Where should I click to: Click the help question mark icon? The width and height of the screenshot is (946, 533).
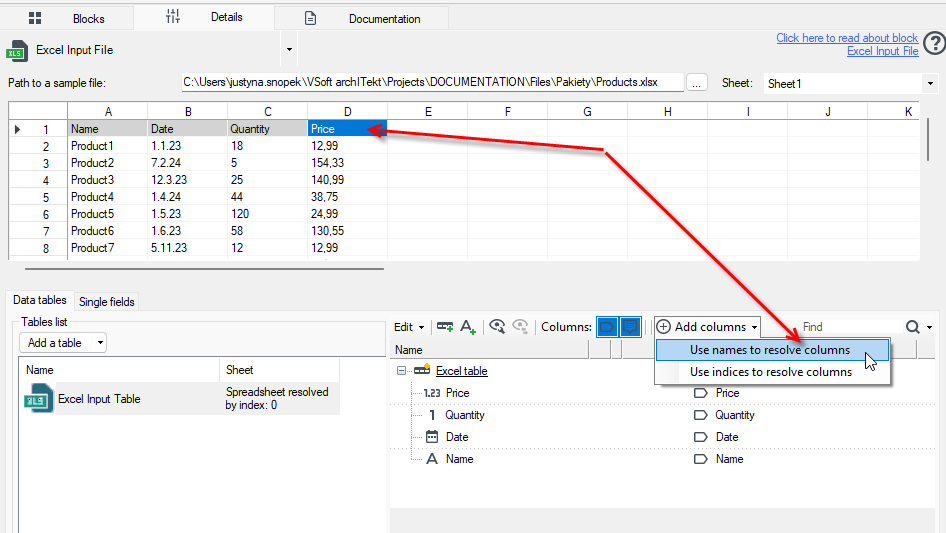935,43
